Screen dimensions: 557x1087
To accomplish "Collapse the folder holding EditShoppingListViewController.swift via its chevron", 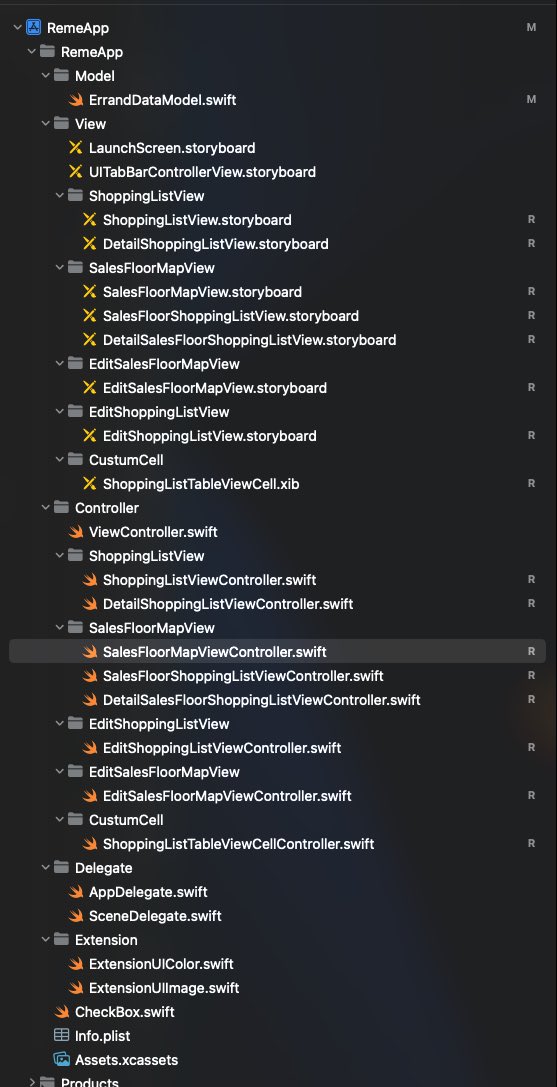I will [x=60, y=724].
